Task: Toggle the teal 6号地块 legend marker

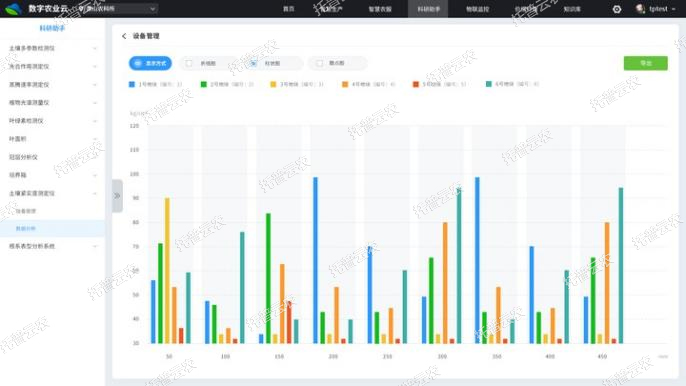Action: 489,84
